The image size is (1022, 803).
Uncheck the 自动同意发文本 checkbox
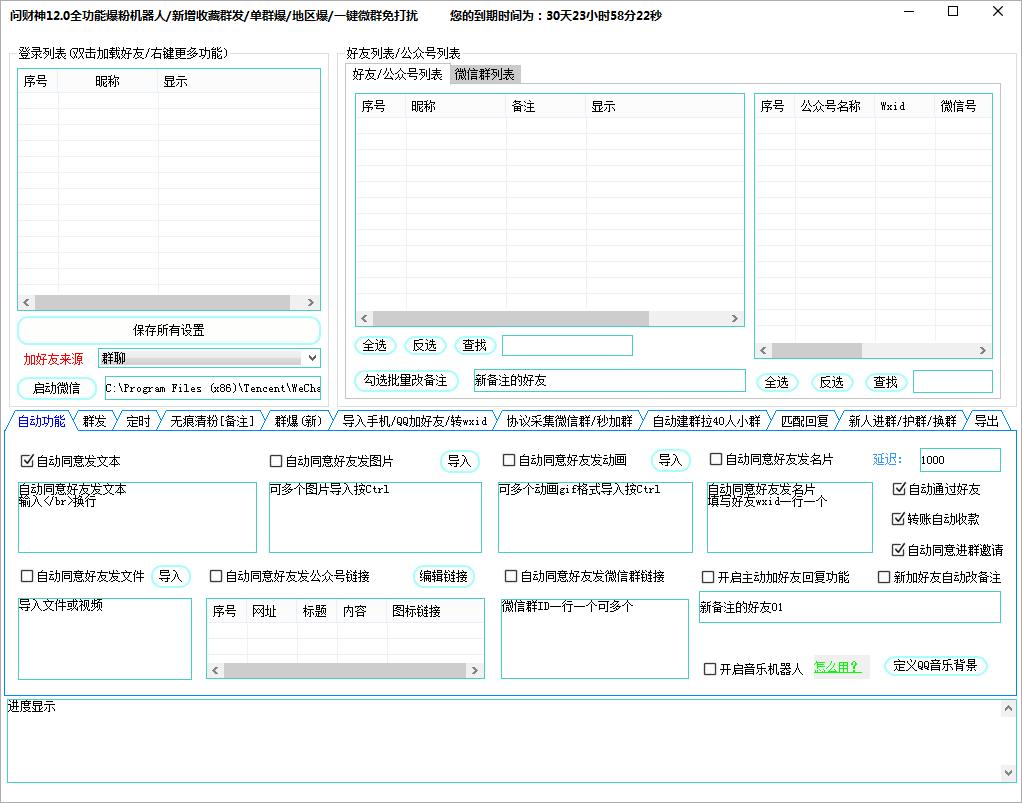point(27,461)
